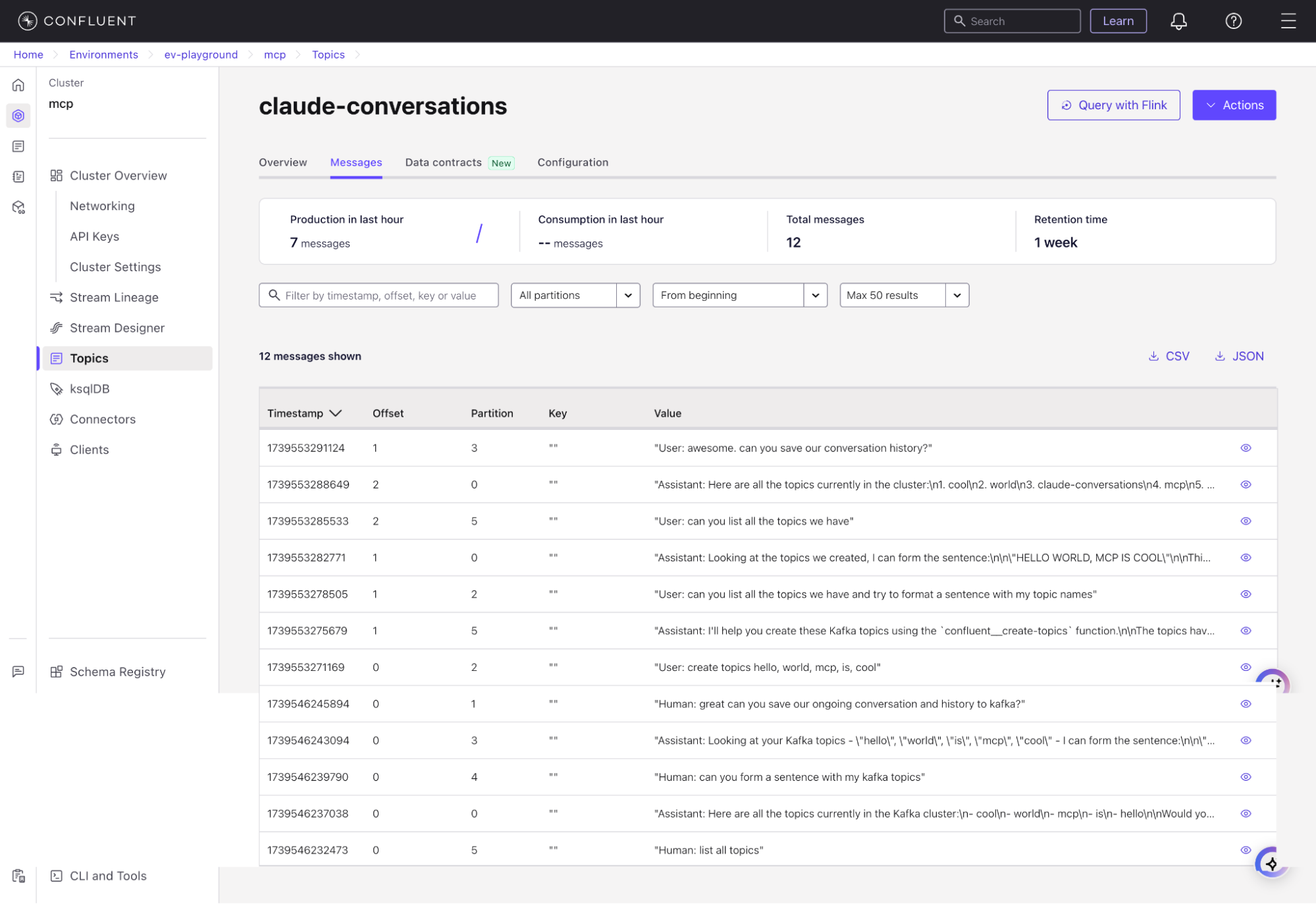Select the cluster hexagon icon in sidebar
The width and height of the screenshot is (1316, 904).
pyautogui.click(x=18, y=115)
